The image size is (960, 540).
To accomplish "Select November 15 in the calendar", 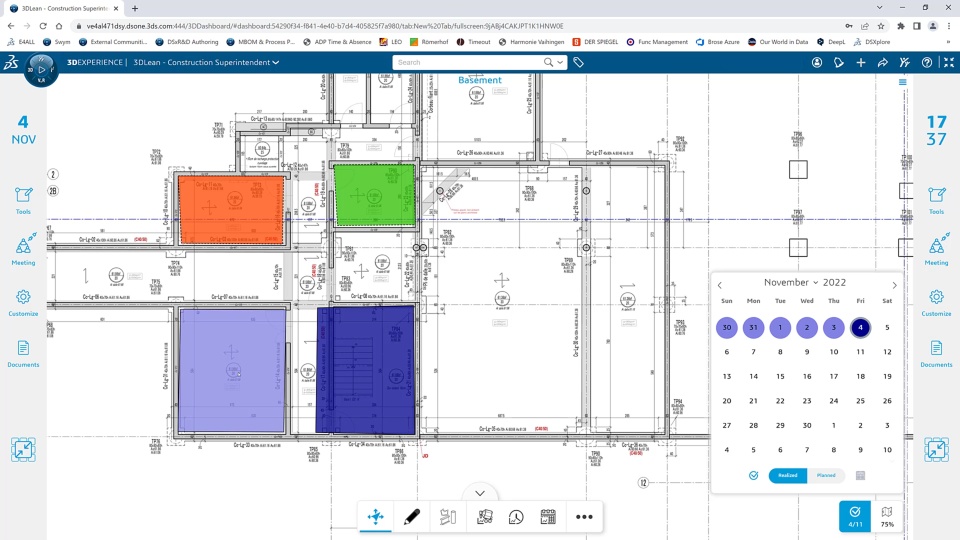I will tap(780, 377).
